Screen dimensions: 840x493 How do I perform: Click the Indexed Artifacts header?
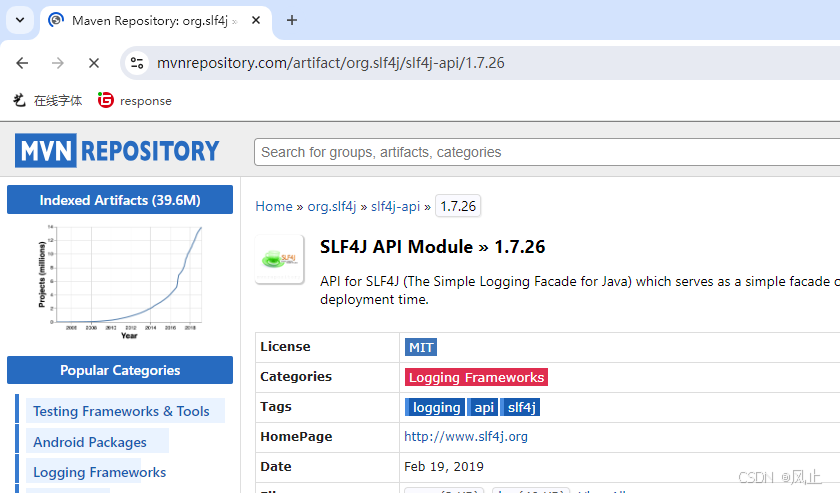tap(120, 200)
